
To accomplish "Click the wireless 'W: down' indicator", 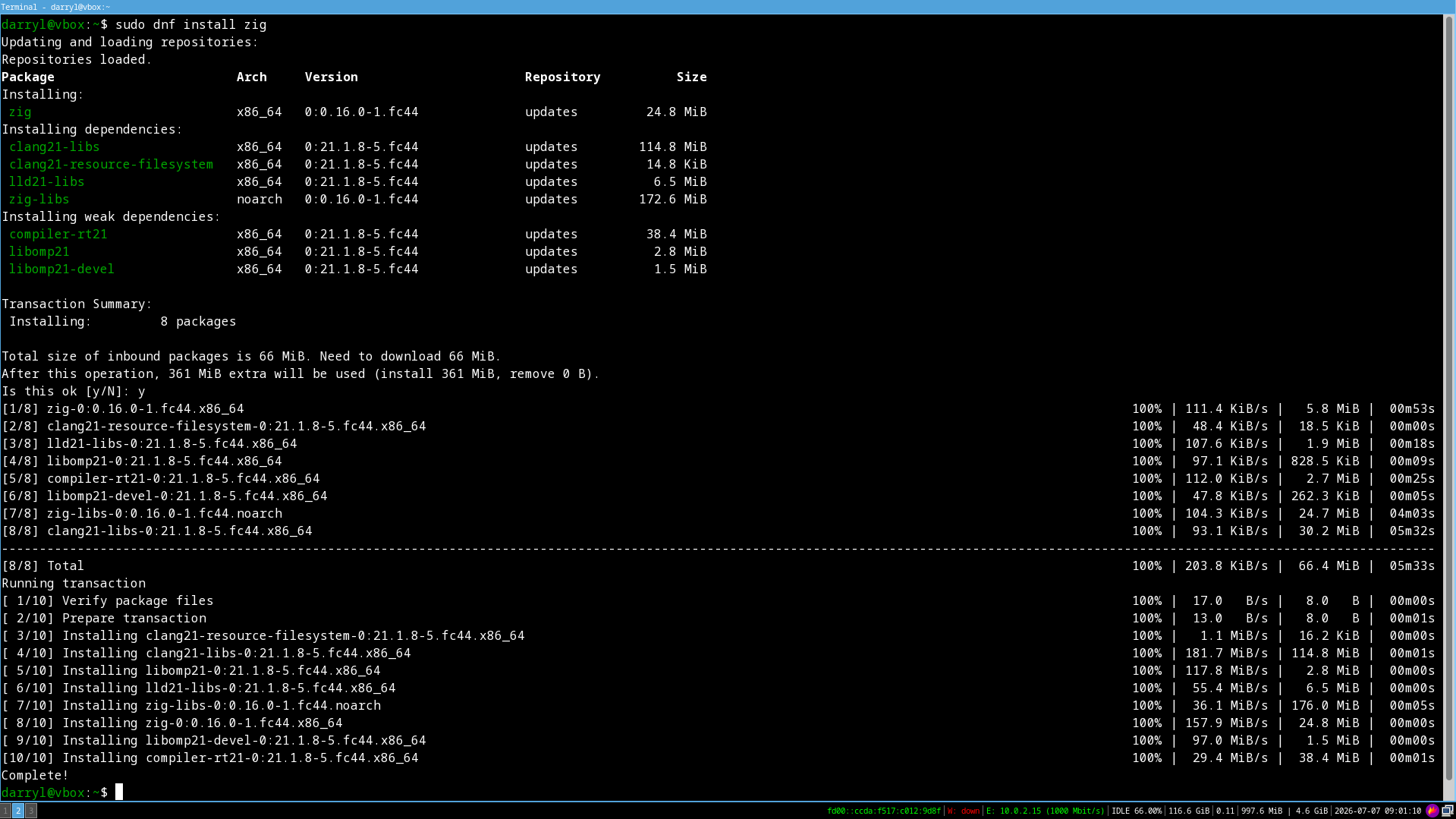I will pos(964,811).
